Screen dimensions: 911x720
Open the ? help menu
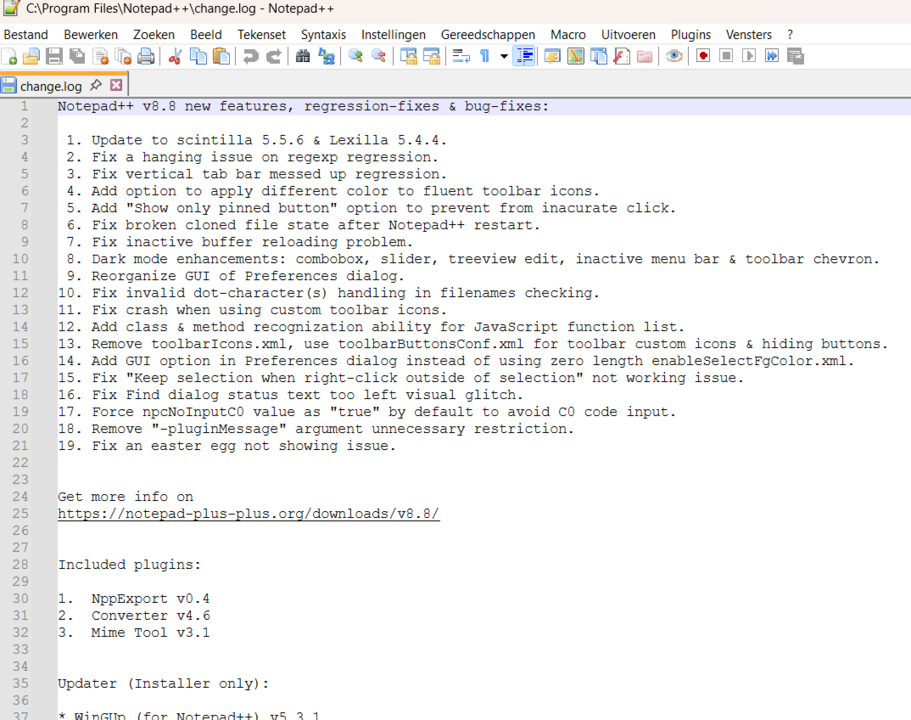pos(790,35)
